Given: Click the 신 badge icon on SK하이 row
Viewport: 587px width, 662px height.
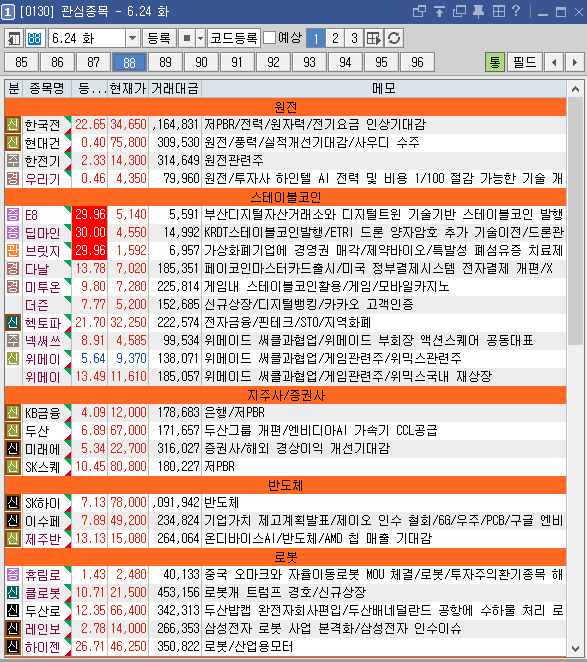Looking at the screenshot, I should (13, 503).
